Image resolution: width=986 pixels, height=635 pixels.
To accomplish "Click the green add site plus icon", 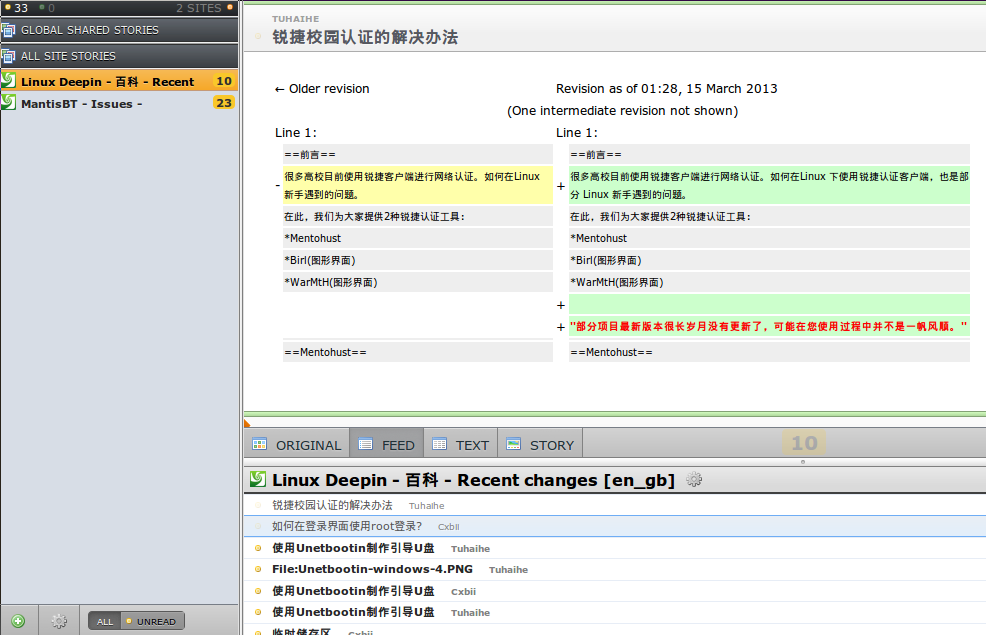I will [18, 621].
